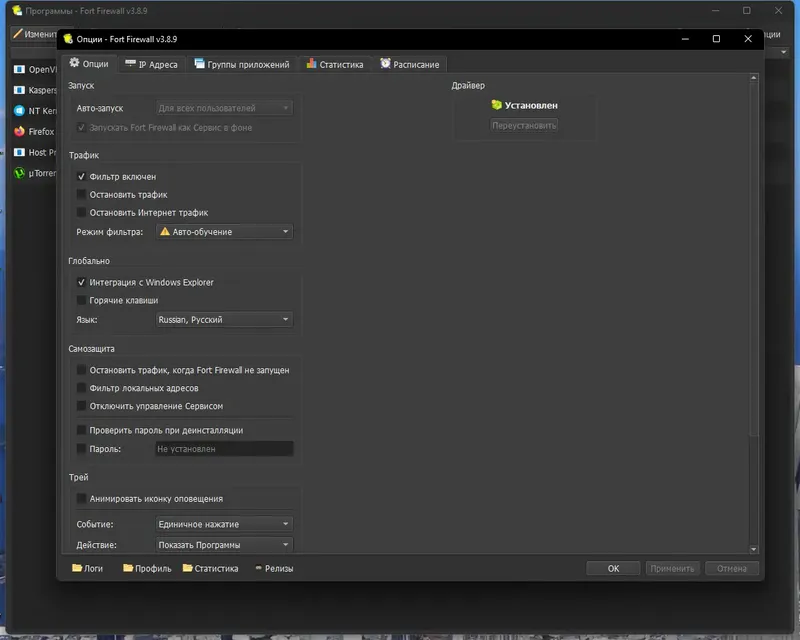This screenshot has height=640, width=800.
Task: Switch to the IP Адреса tab
Action: point(152,64)
